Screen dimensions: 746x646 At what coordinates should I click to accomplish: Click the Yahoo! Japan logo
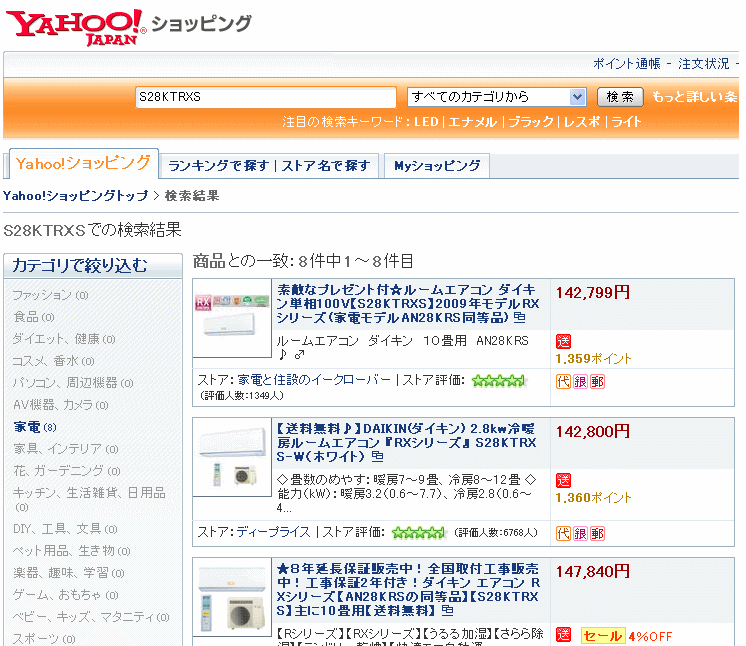(74, 27)
